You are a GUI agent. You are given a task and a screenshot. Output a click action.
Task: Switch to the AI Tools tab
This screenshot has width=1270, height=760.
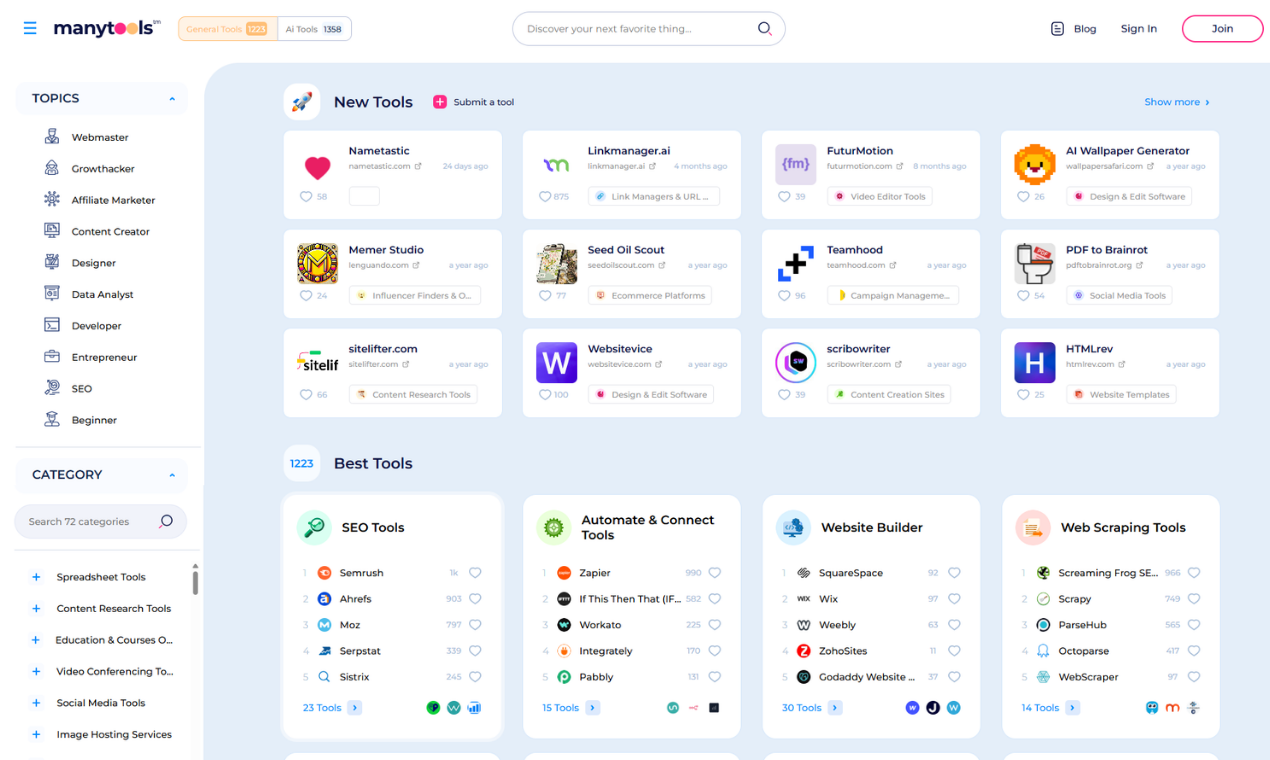[x=315, y=28]
